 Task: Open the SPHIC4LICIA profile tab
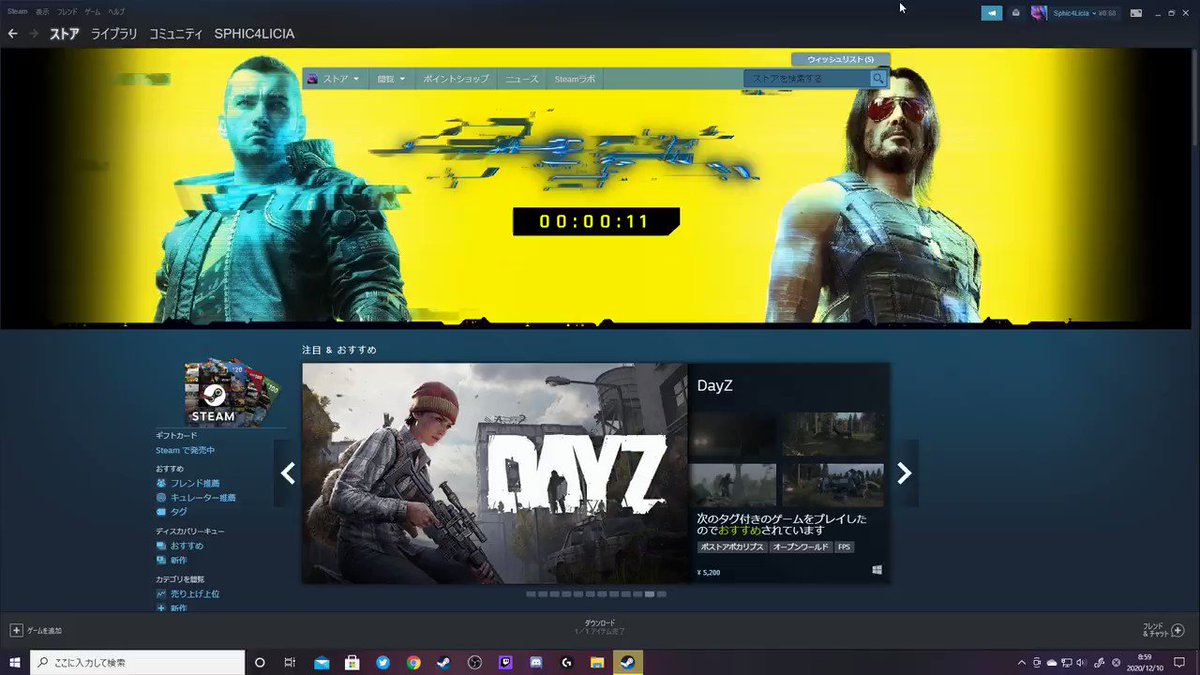point(254,34)
